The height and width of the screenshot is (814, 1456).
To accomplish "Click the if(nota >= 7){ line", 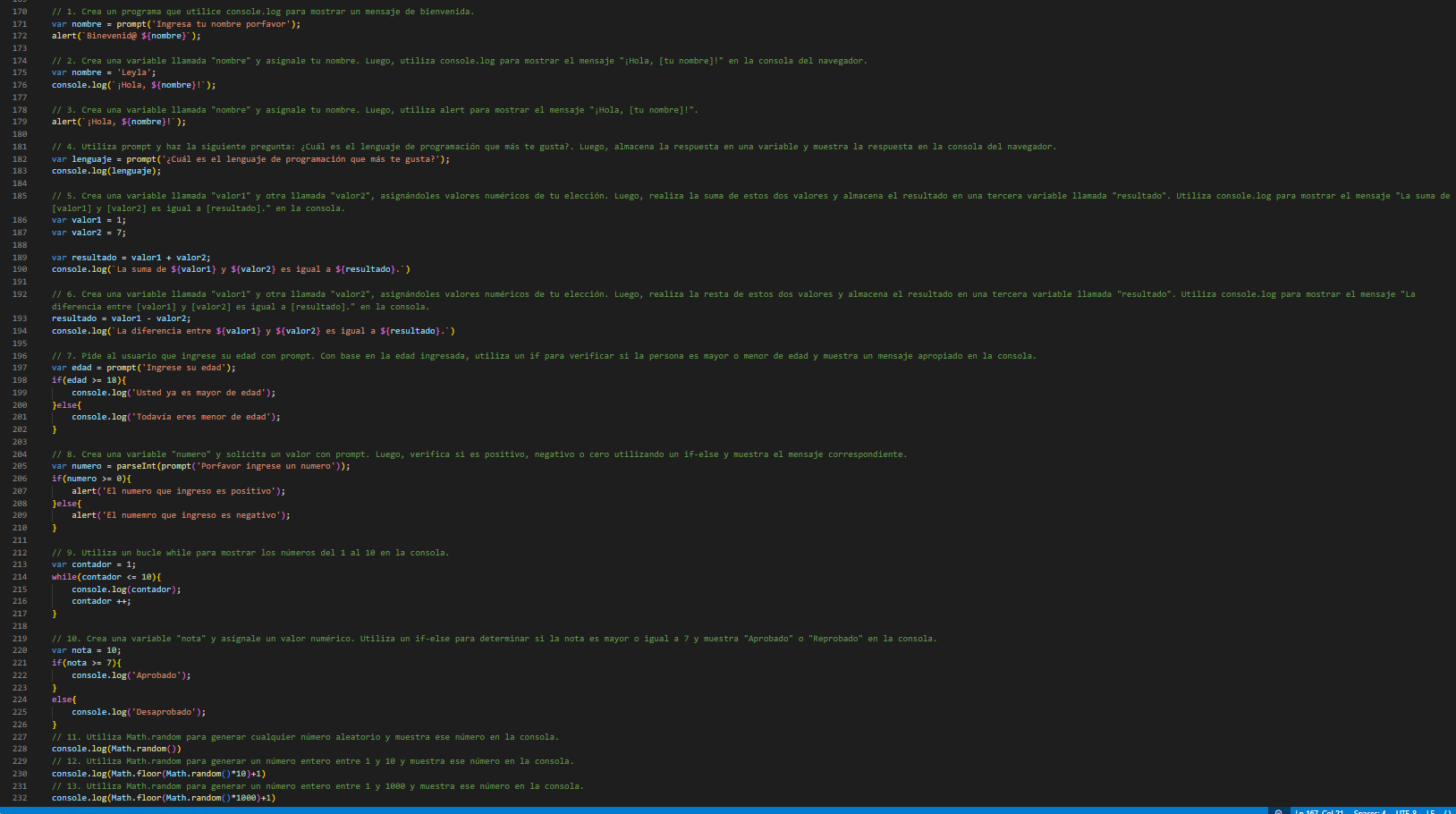I will click(86, 663).
